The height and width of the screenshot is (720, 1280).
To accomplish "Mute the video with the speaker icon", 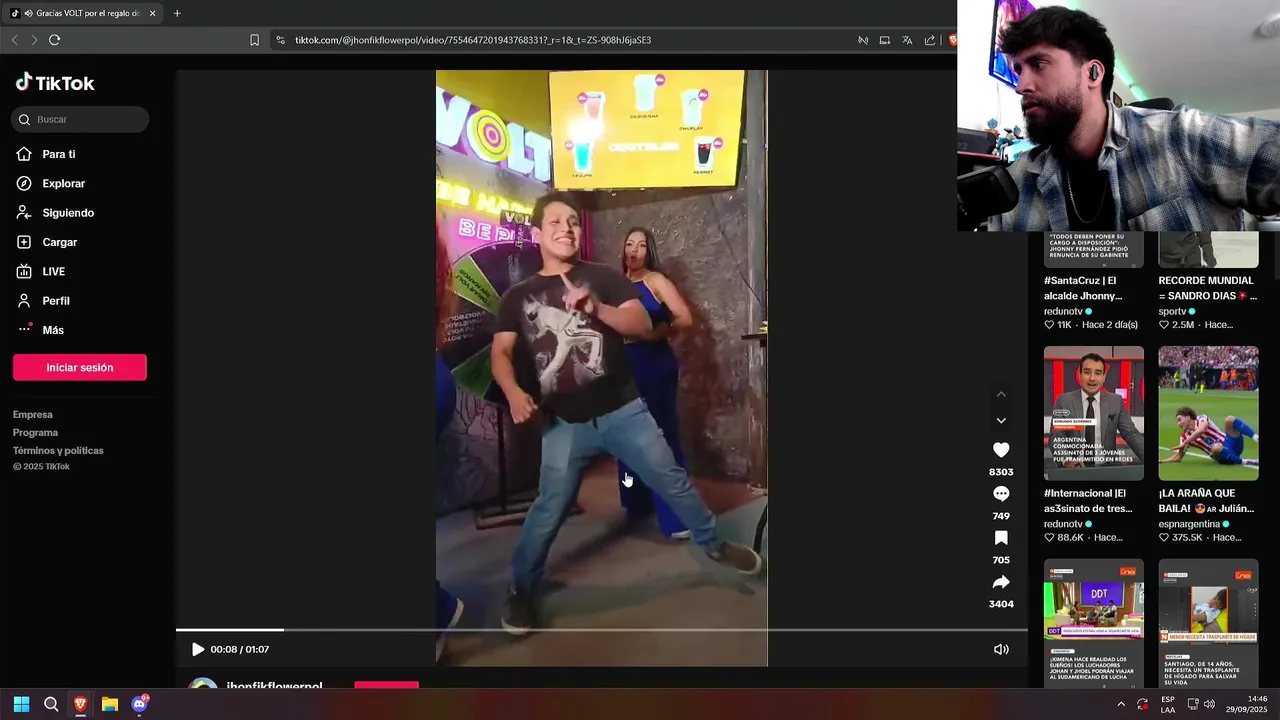I will tap(1001, 649).
